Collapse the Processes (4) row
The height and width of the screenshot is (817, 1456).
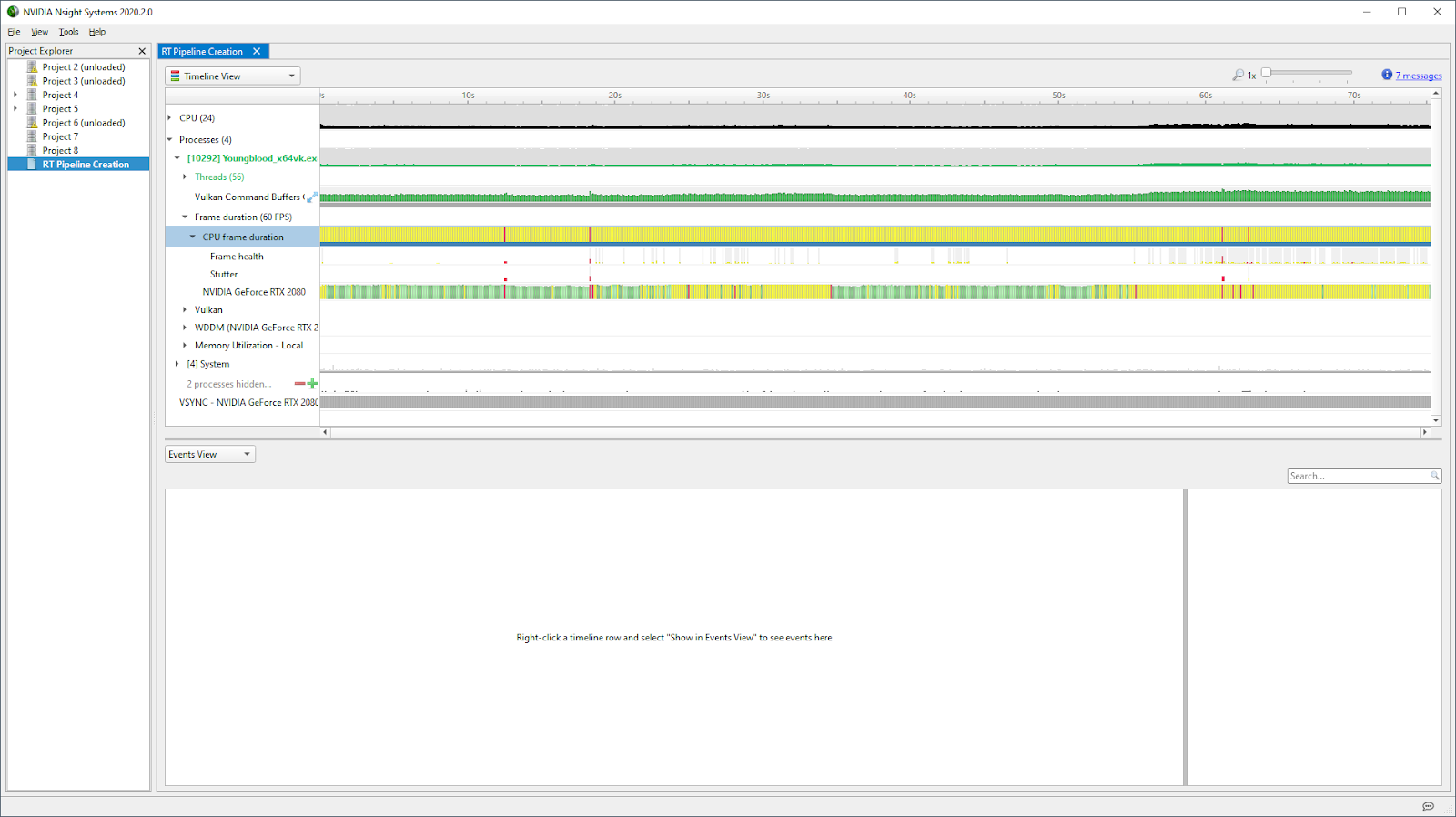pyautogui.click(x=170, y=140)
